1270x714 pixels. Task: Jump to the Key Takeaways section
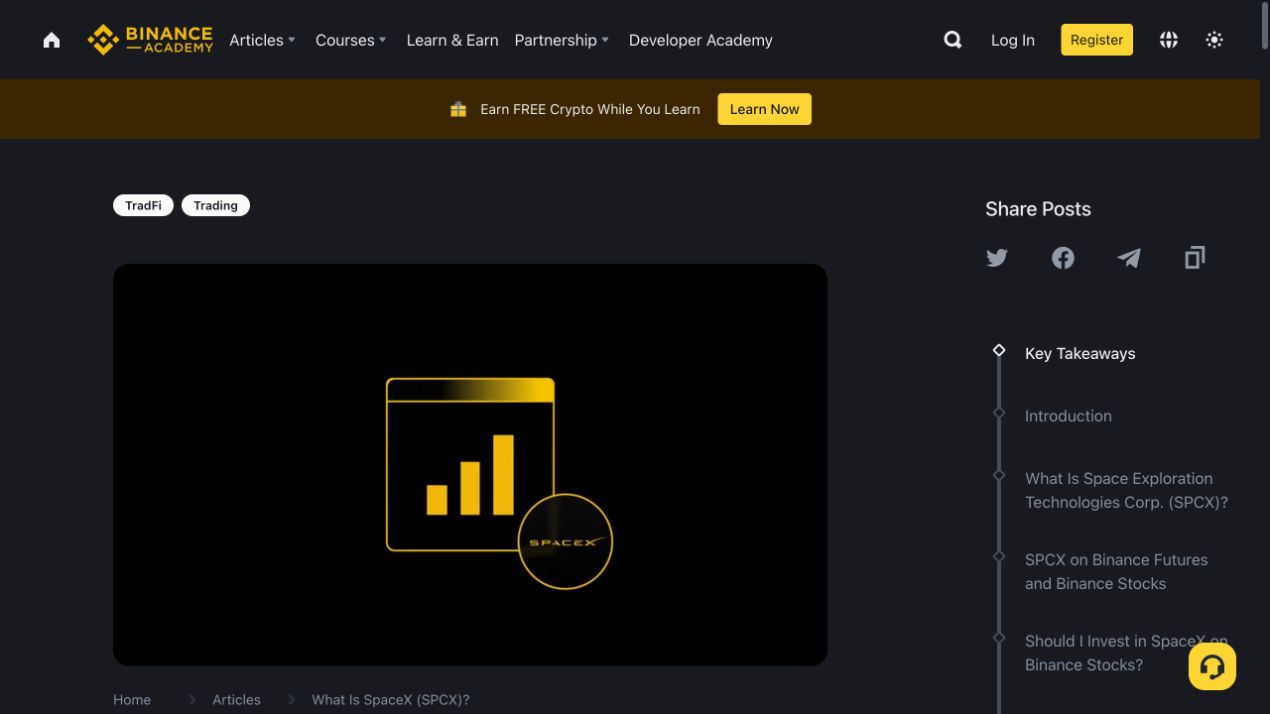click(1080, 353)
